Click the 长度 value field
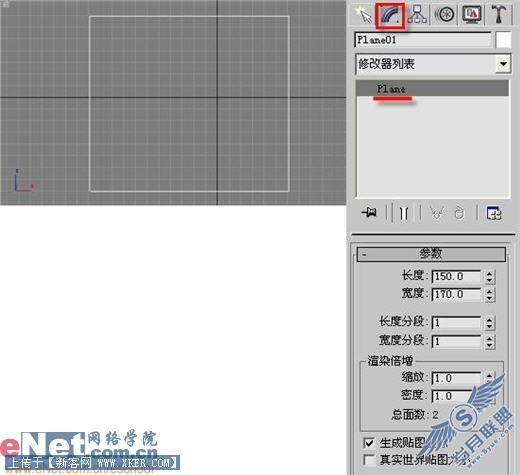Viewport: 520px width, 475px height. point(456,276)
